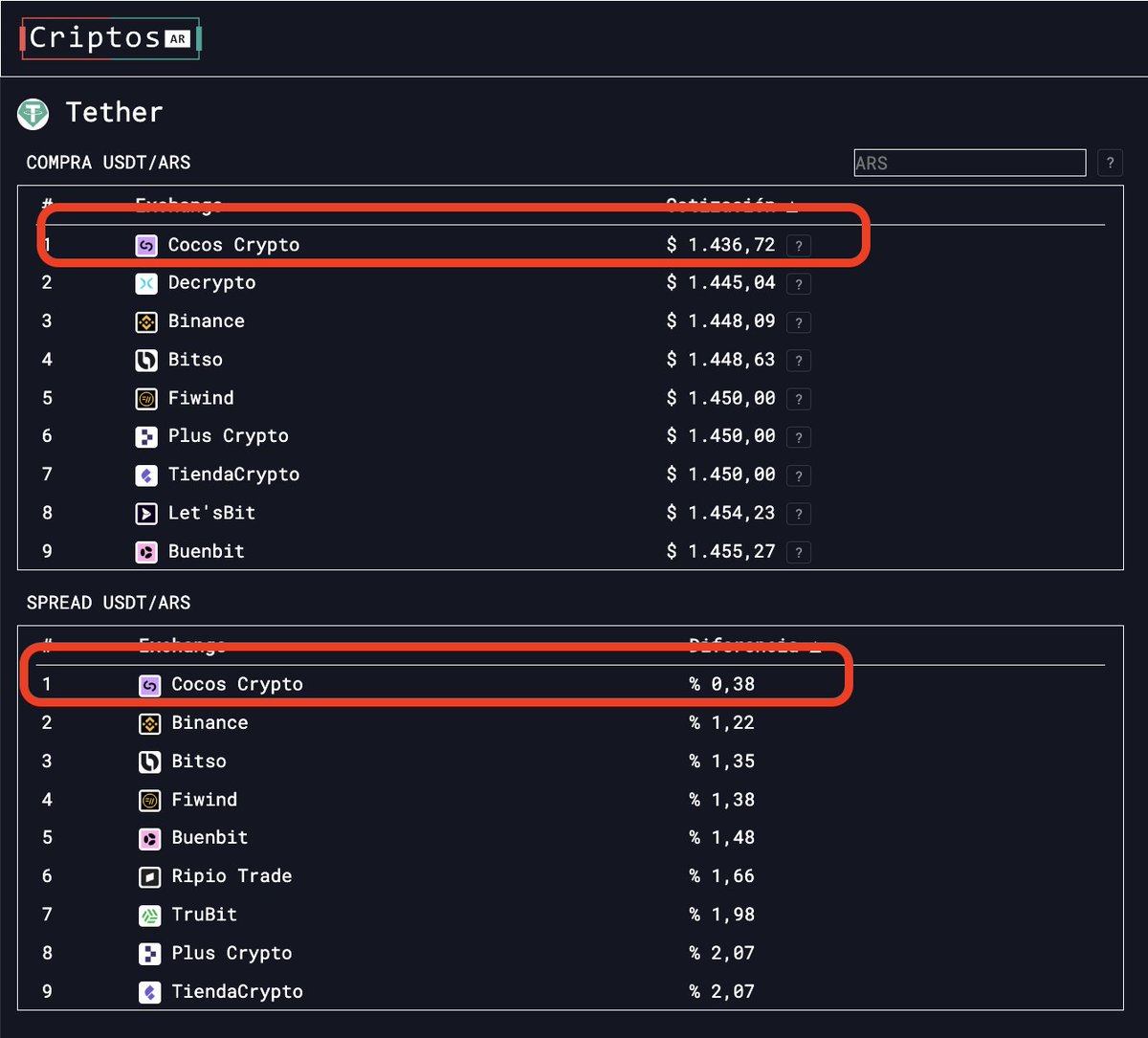This screenshot has width=1148, height=1038.
Task: Open the CriptosAR logo home link
Action: pyautogui.click(x=110, y=38)
